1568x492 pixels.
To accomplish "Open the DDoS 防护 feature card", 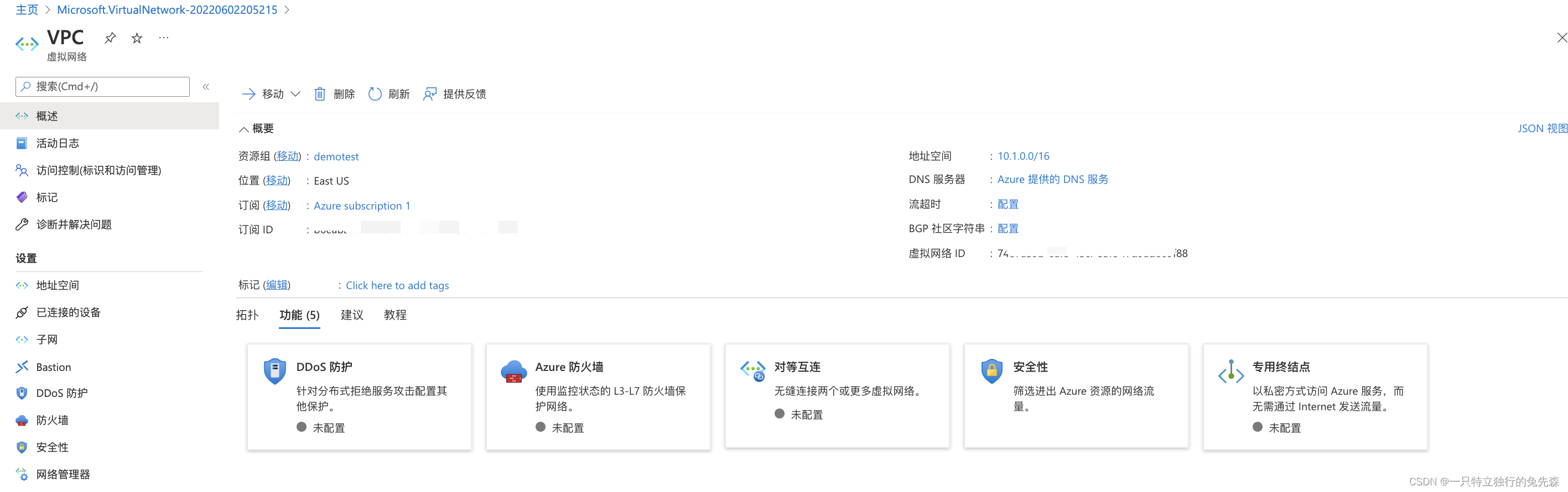I will point(359,397).
